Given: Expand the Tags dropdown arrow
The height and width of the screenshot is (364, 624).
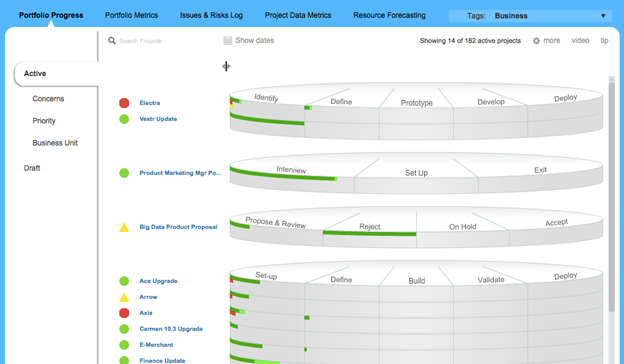Looking at the screenshot, I should click(x=603, y=16).
